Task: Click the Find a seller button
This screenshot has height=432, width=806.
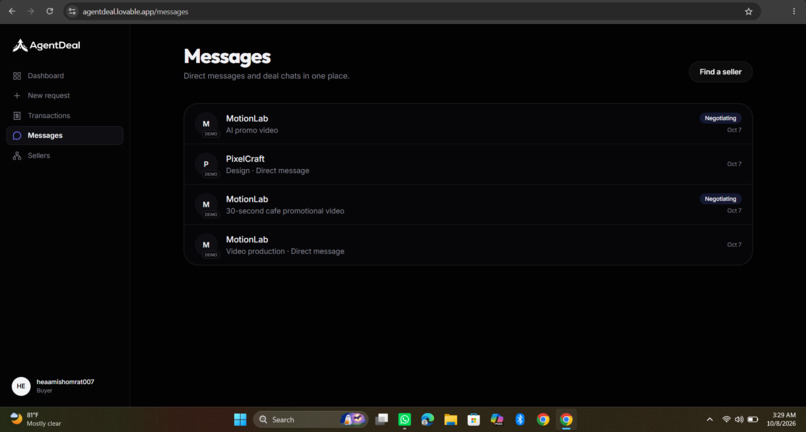Action: (x=720, y=72)
